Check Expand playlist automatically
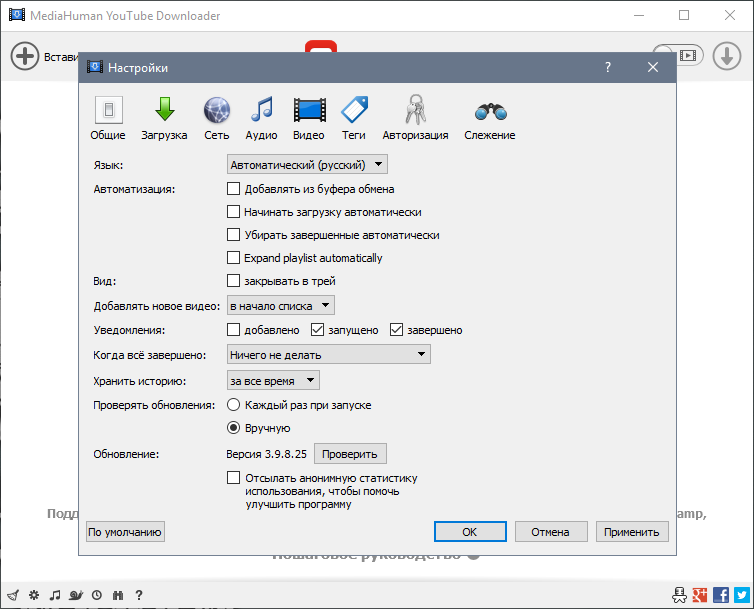The height and width of the screenshot is (609, 754). [233, 258]
